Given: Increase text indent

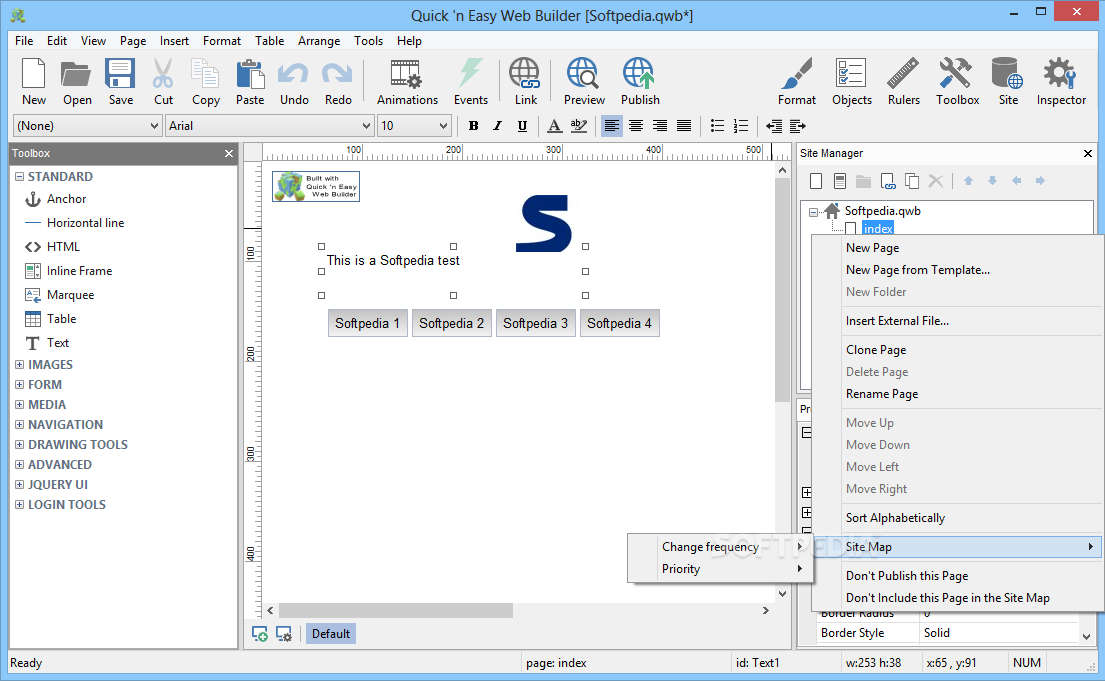Looking at the screenshot, I should point(798,126).
